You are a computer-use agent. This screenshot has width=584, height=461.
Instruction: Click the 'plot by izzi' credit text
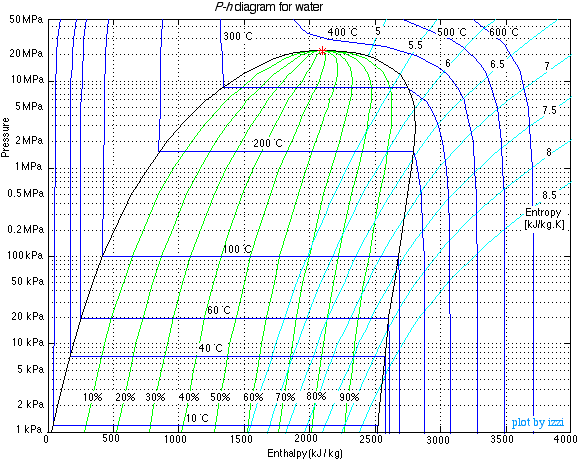point(537,423)
